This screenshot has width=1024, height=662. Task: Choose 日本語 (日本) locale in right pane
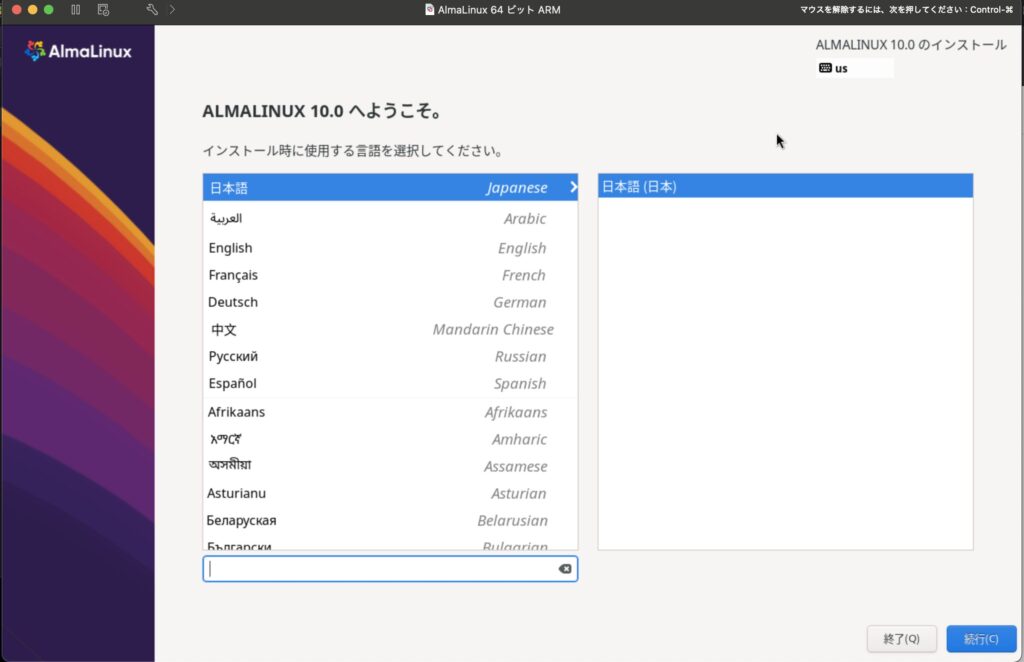click(785, 186)
